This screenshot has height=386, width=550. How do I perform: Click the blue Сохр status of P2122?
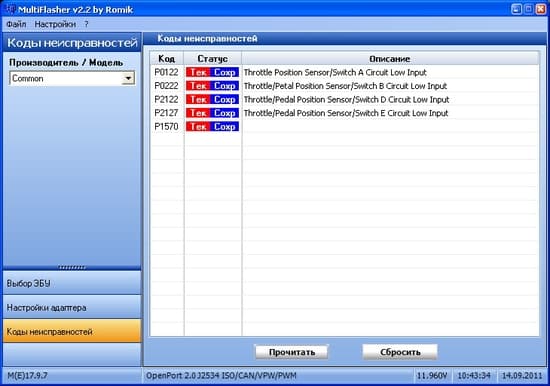point(224,99)
